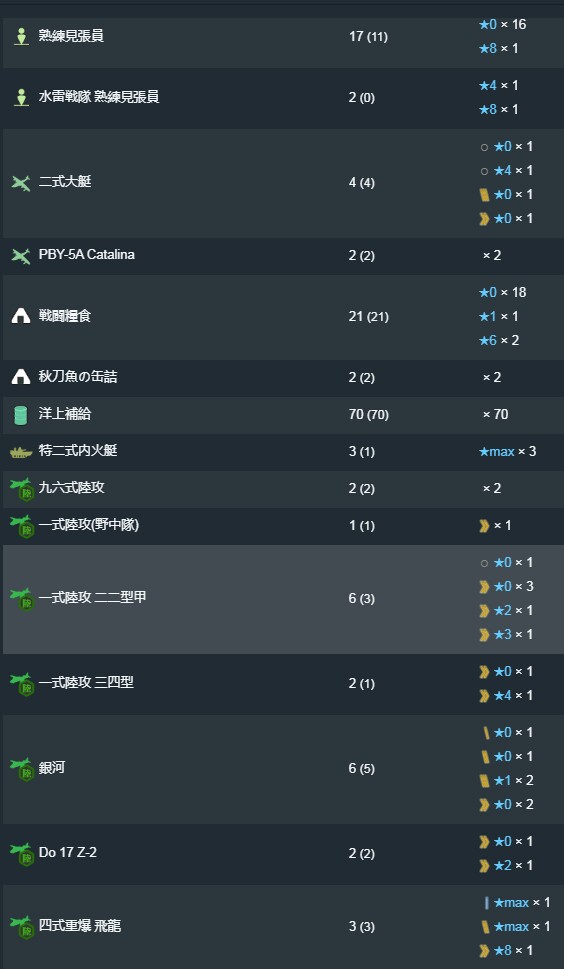Click the 洋上補給 green drum icon
The image size is (564, 969).
pos(21,415)
